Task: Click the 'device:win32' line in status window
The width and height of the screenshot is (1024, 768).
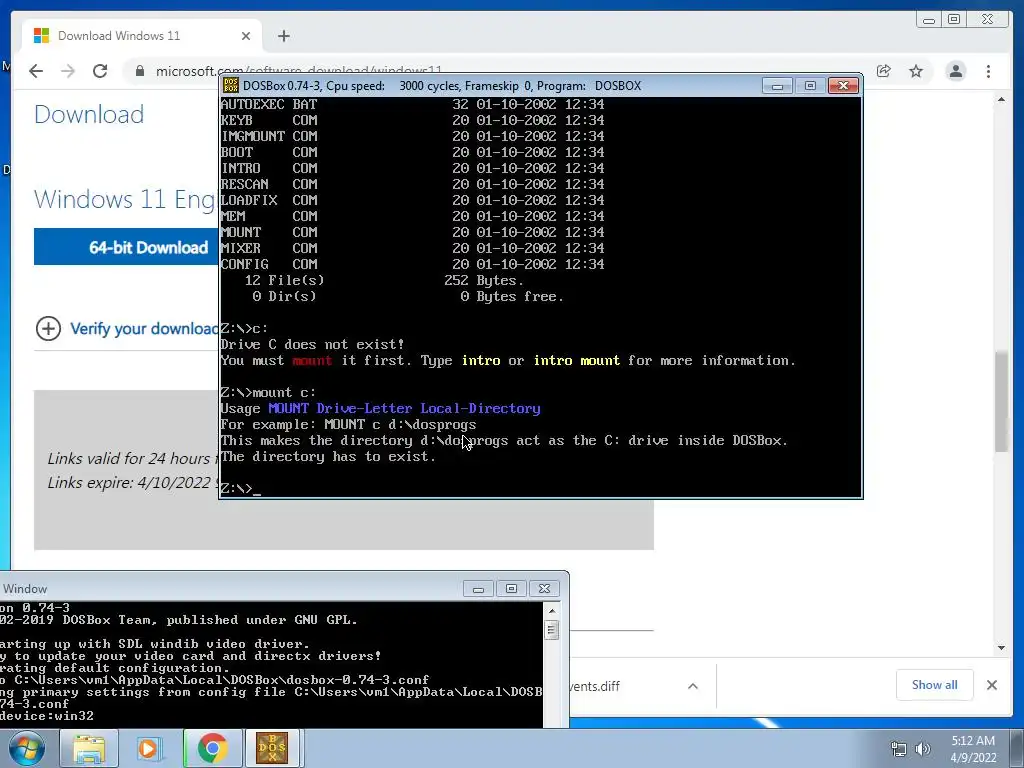Action: 47,716
